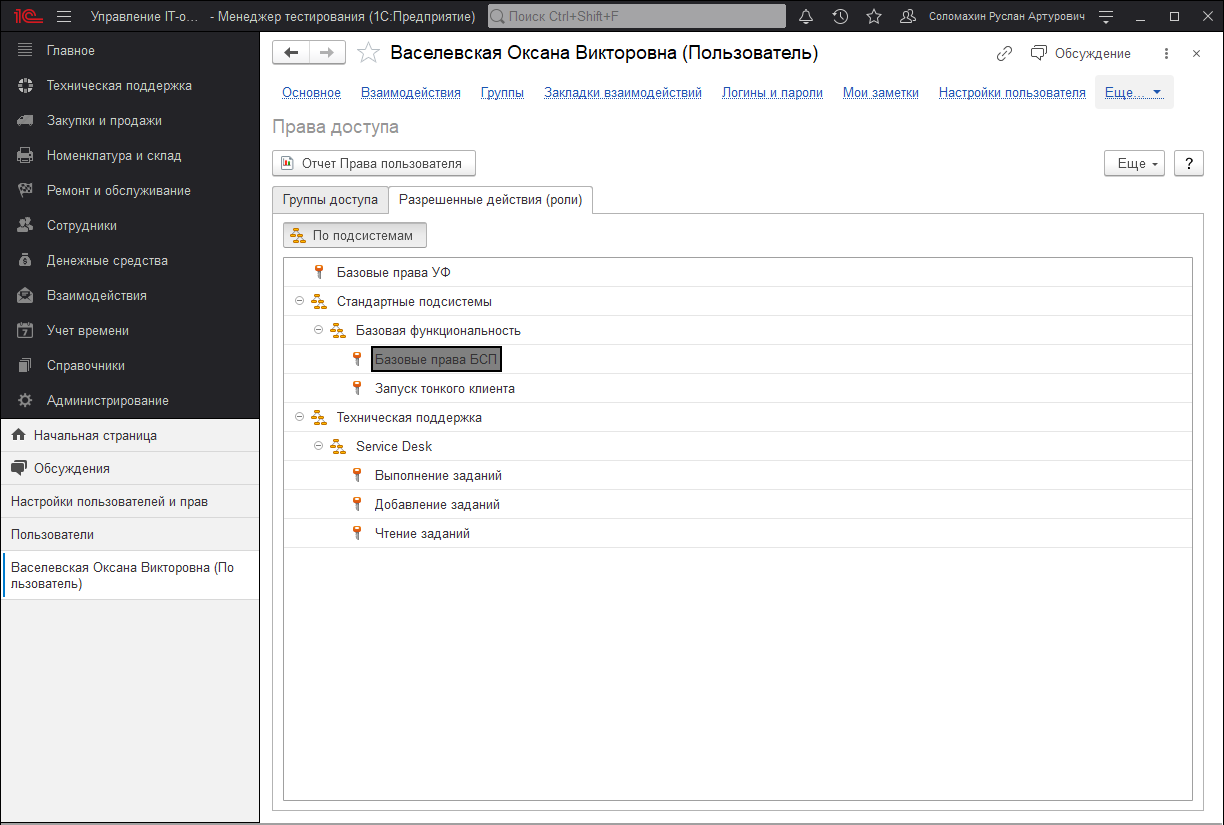Expand the Еще… navigation dropdown
The image size is (1224, 825).
coord(1133,92)
